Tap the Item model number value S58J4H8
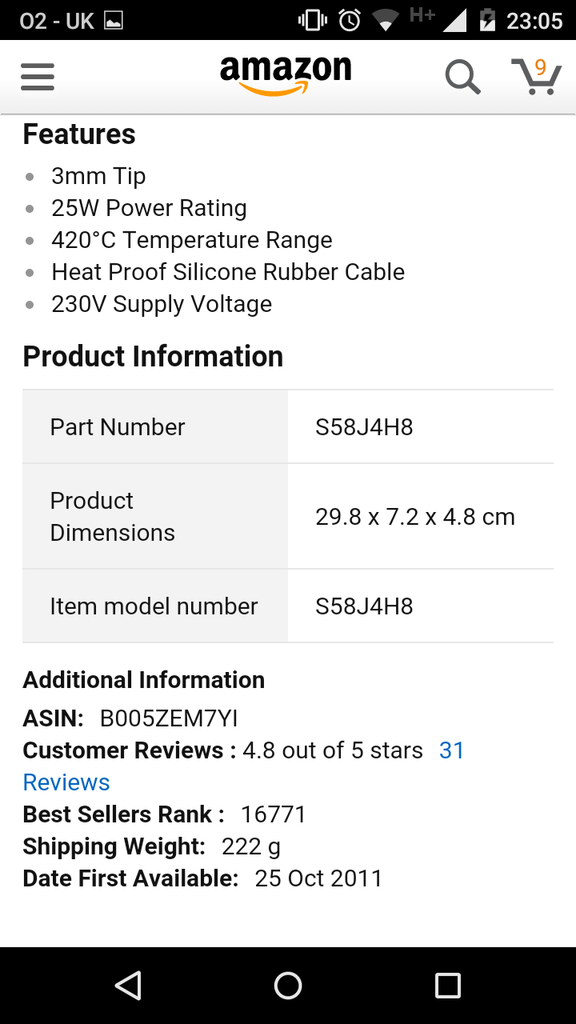The image size is (576, 1024). [x=364, y=606]
